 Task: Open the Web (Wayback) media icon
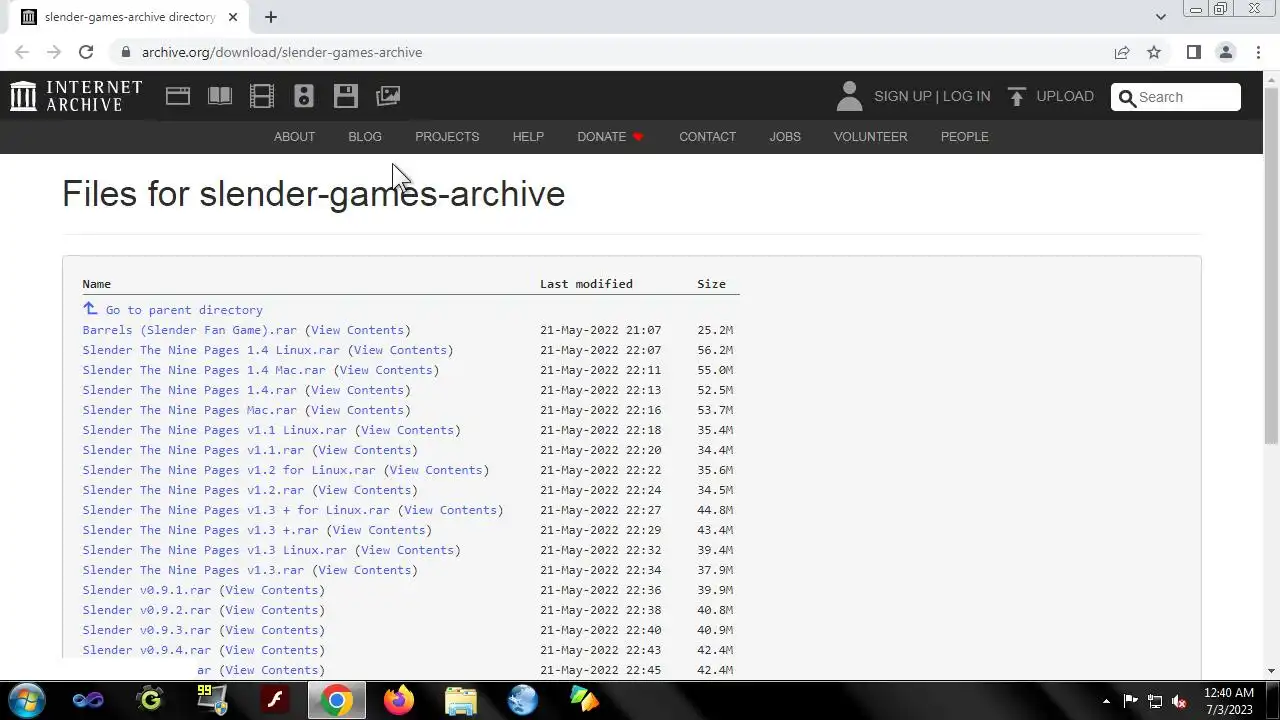pyautogui.click(x=178, y=96)
